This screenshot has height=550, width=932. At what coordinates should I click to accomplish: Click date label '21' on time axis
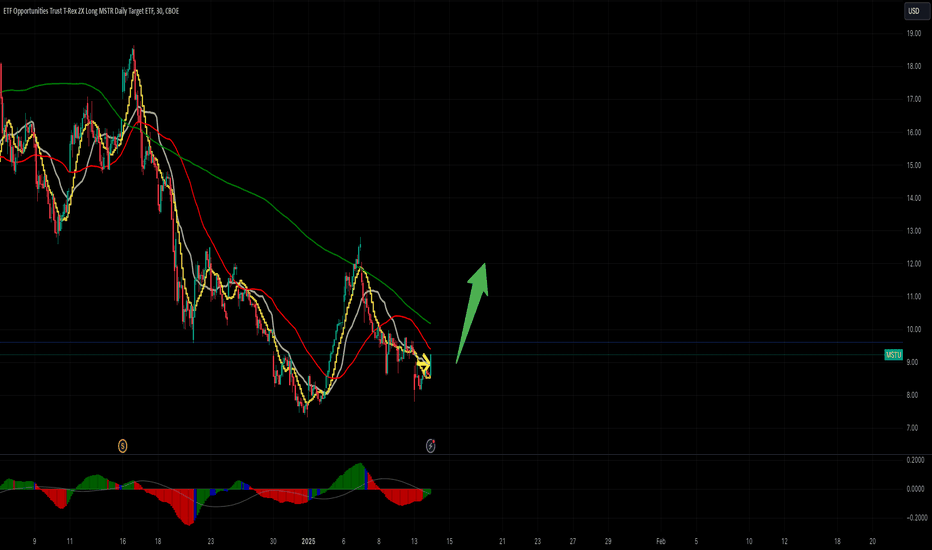502,541
